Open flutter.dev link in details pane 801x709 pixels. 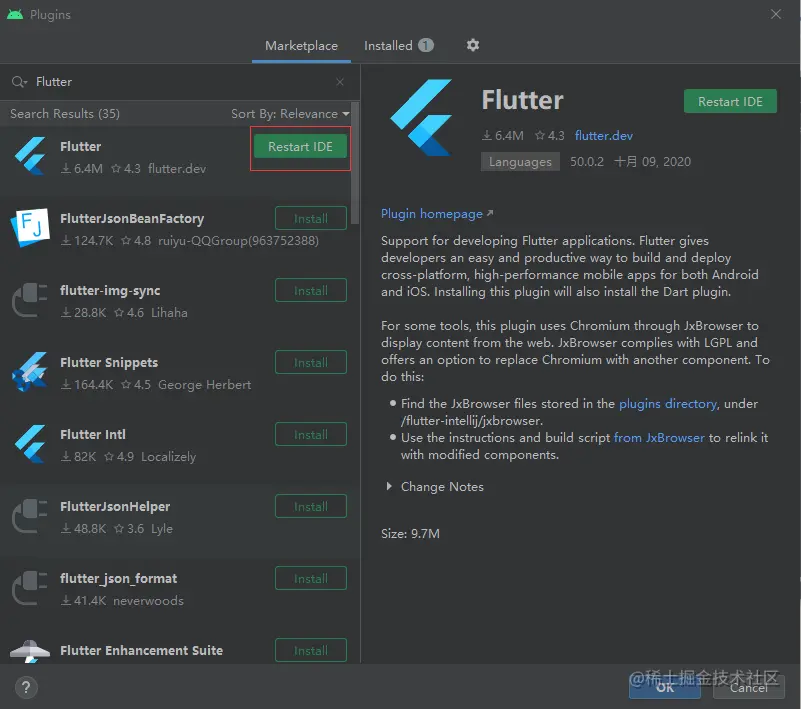click(603, 135)
